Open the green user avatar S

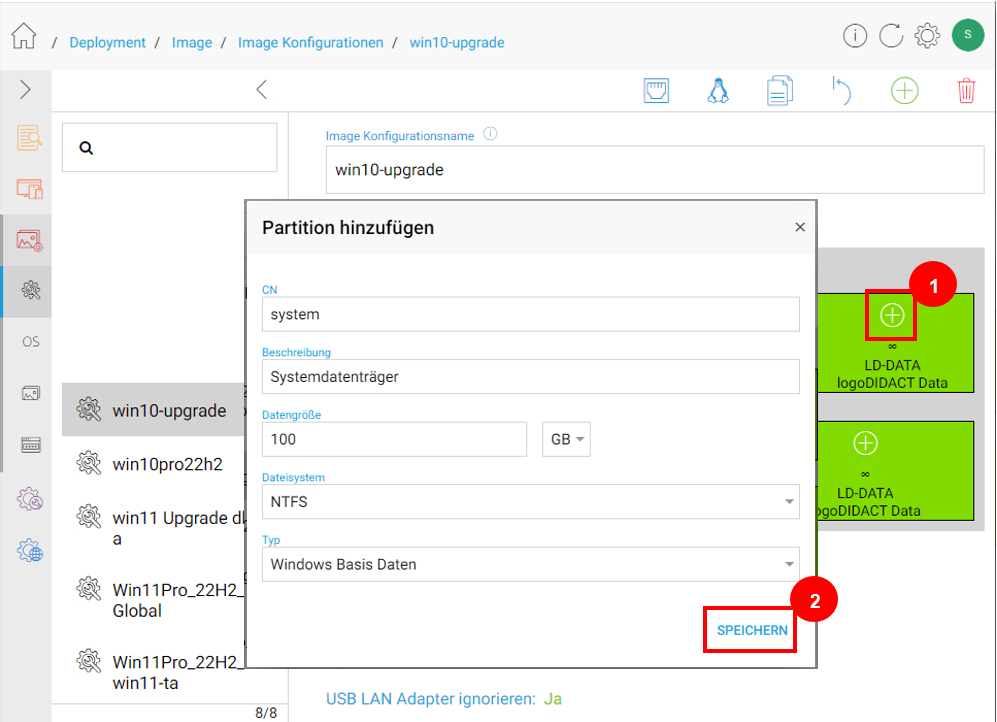[968, 35]
